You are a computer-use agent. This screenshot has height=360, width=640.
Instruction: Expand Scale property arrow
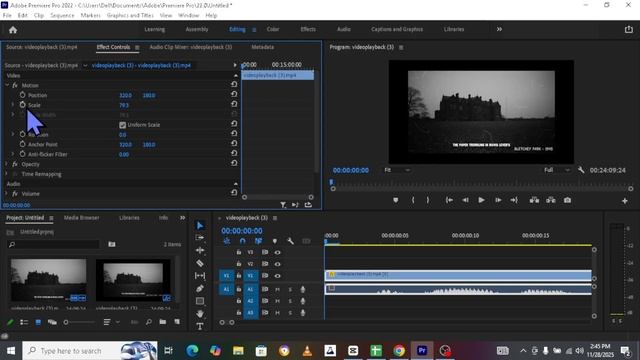click(x=13, y=105)
